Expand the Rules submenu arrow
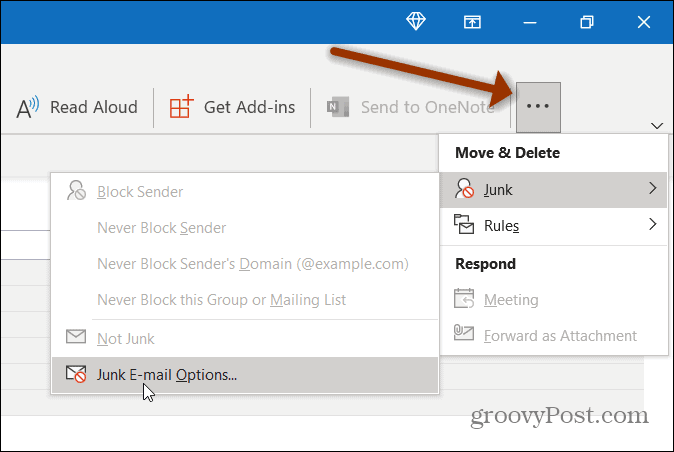 (x=653, y=224)
